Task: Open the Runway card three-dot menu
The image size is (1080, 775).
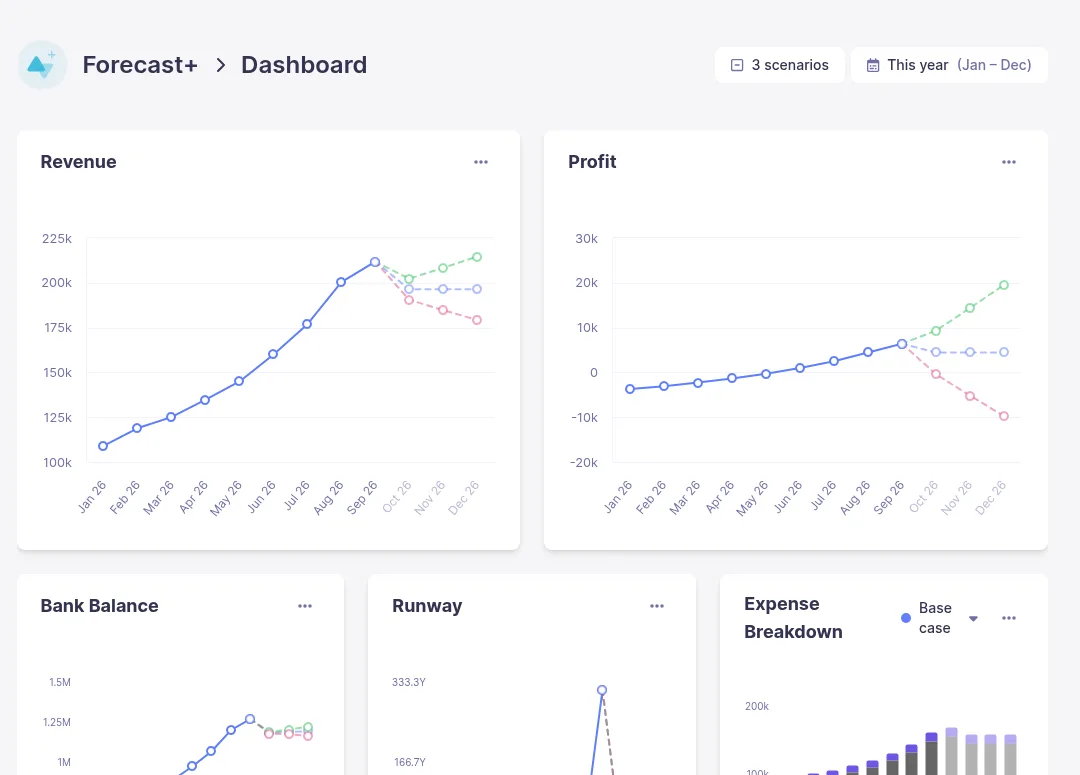Action: click(656, 606)
